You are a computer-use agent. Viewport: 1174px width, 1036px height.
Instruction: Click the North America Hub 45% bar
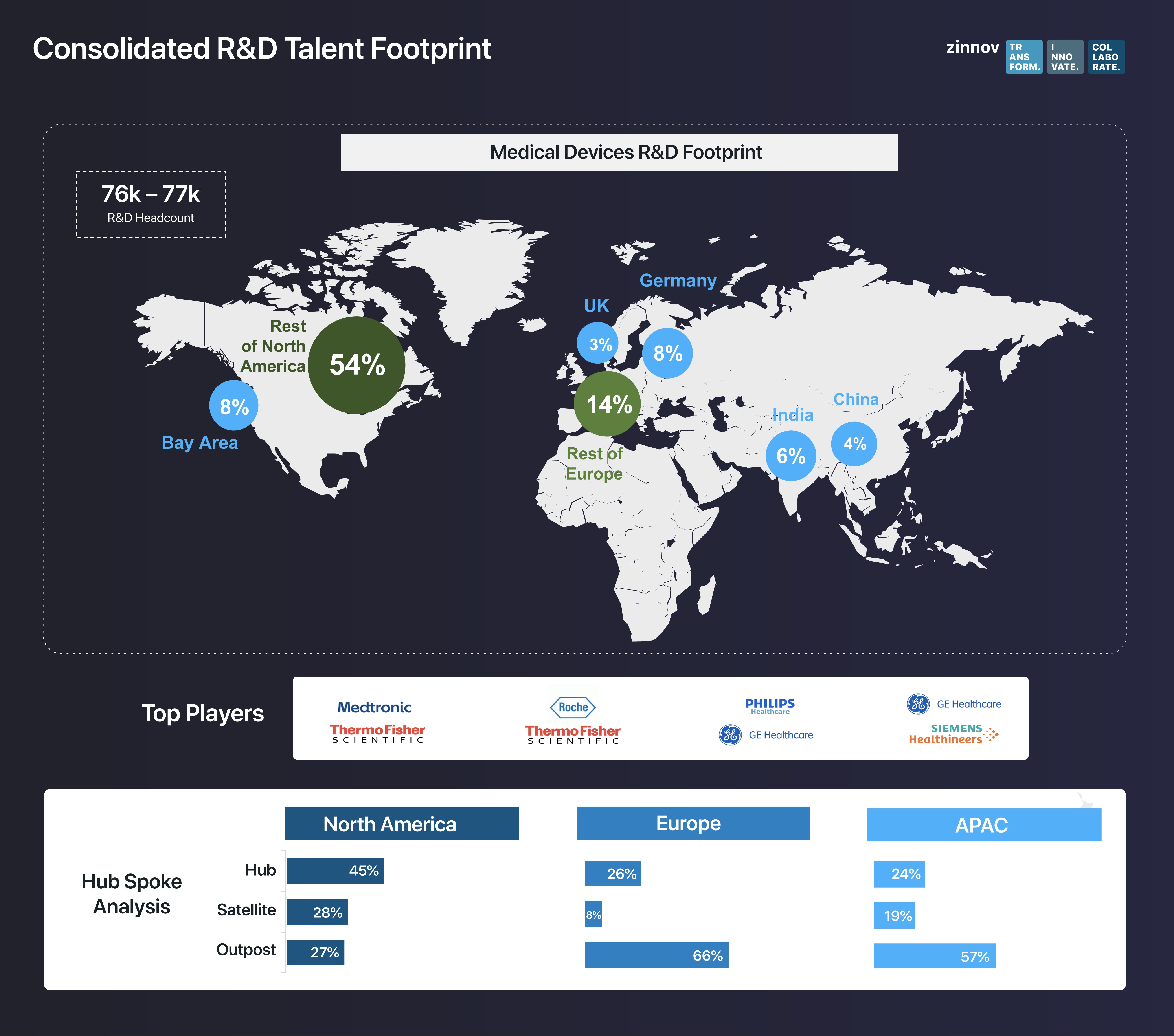coord(335,871)
